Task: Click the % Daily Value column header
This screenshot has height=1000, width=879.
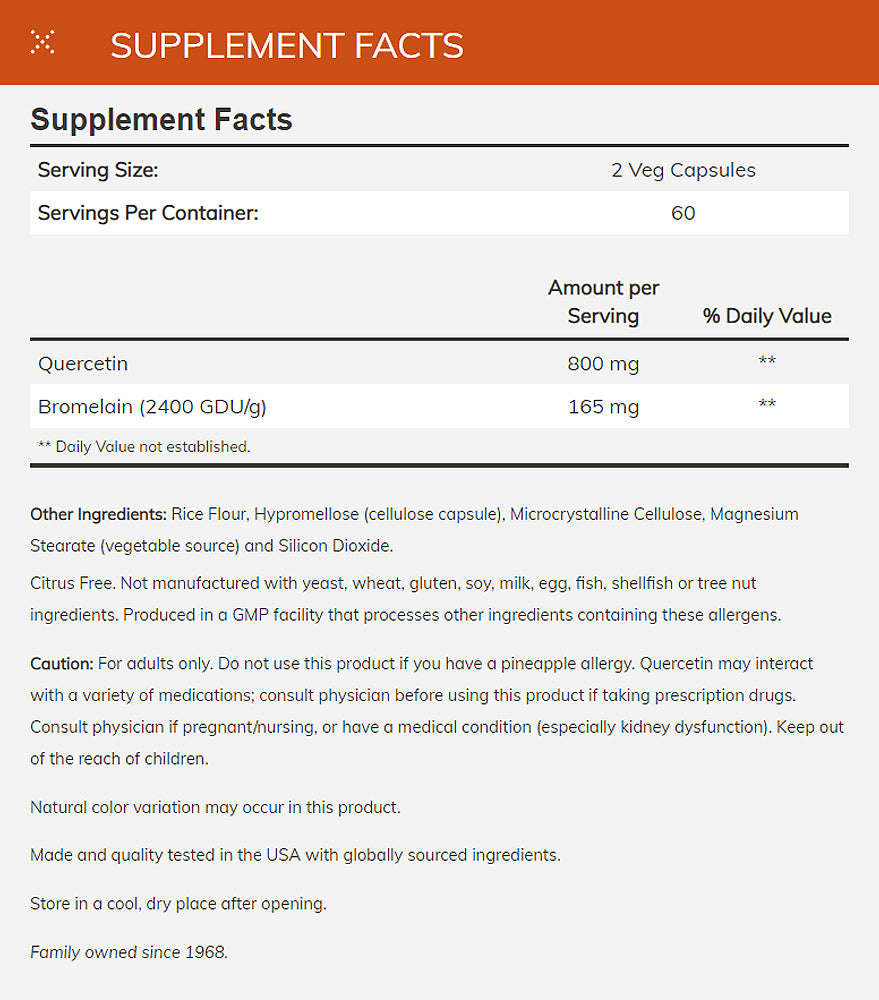Action: (x=767, y=316)
